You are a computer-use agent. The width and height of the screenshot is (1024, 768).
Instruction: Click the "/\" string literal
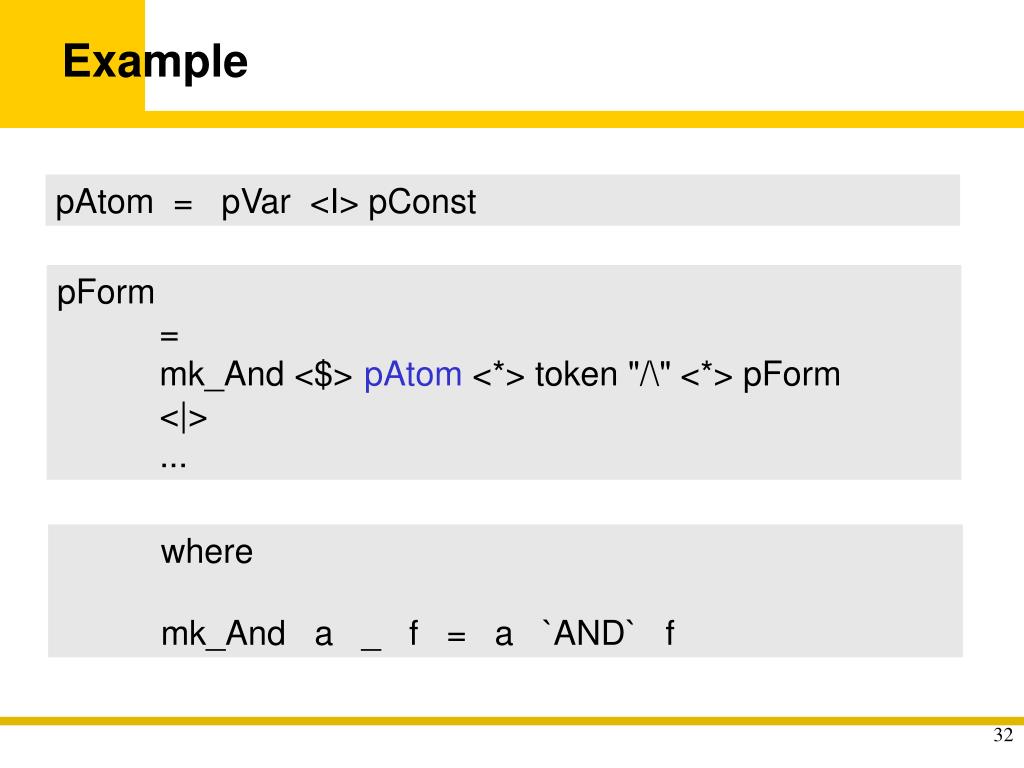[649, 374]
